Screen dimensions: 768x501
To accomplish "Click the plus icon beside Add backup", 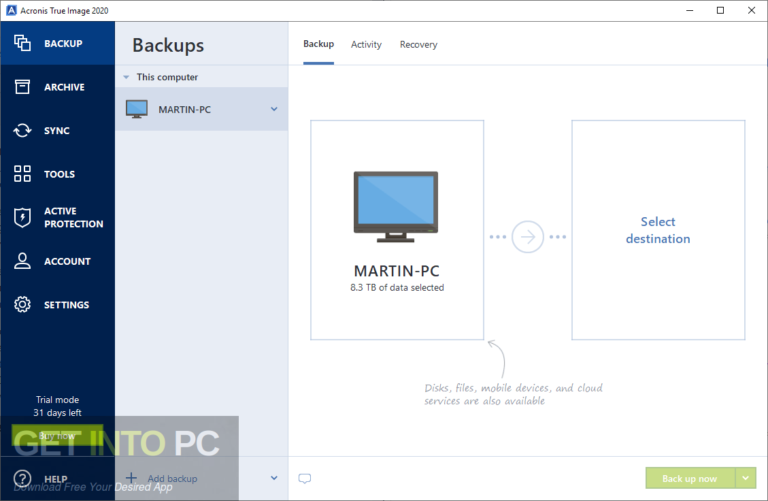I will pos(131,477).
